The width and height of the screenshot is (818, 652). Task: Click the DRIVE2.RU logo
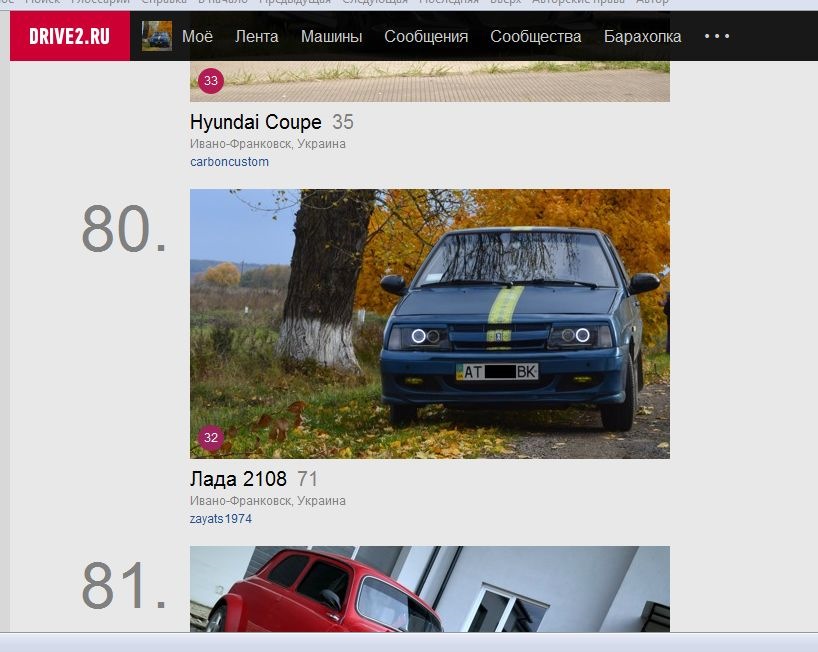pos(70,36)
